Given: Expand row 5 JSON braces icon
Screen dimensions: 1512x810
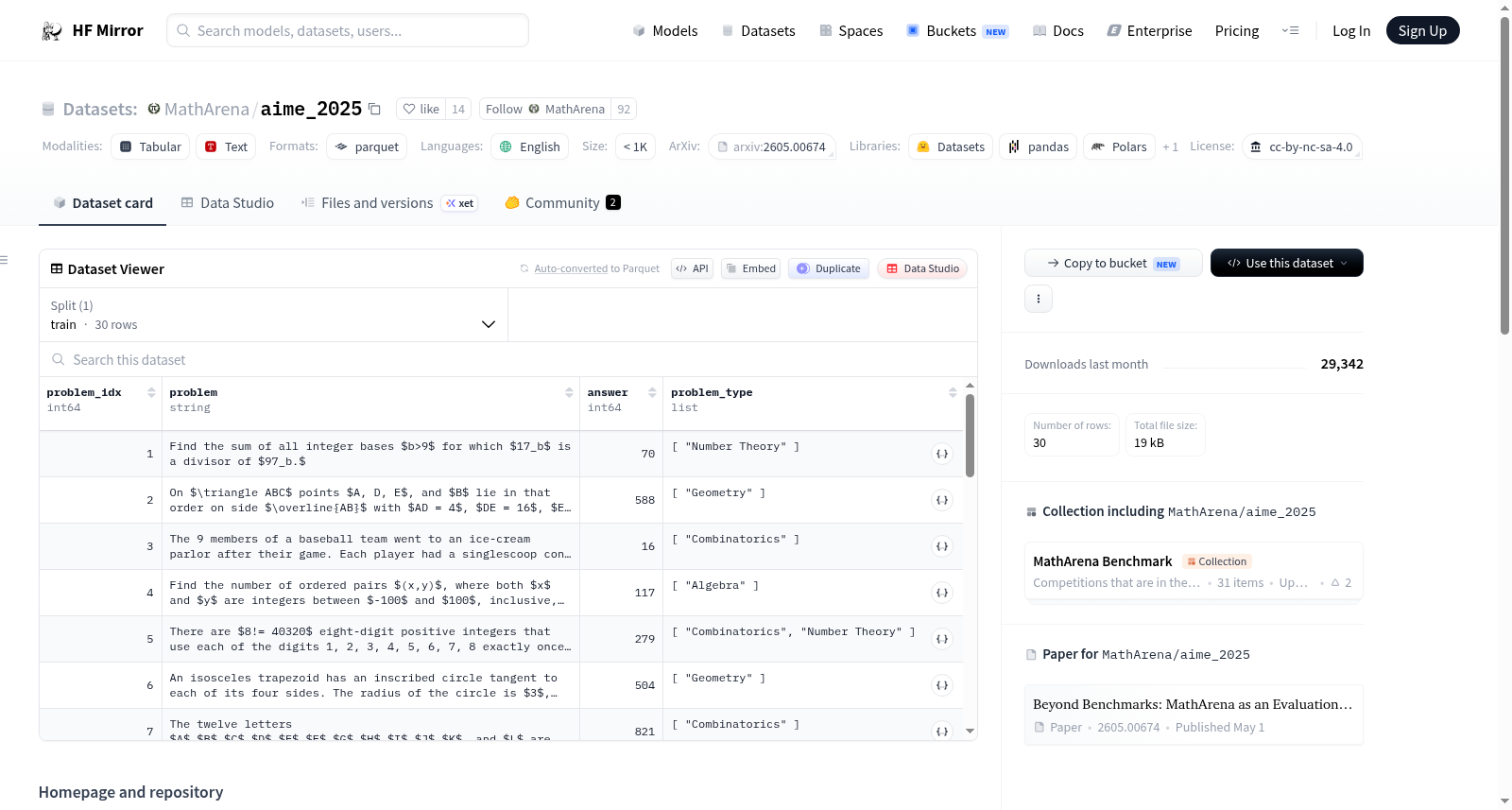Looking at the screenshot, I should [x=942, y=639].
